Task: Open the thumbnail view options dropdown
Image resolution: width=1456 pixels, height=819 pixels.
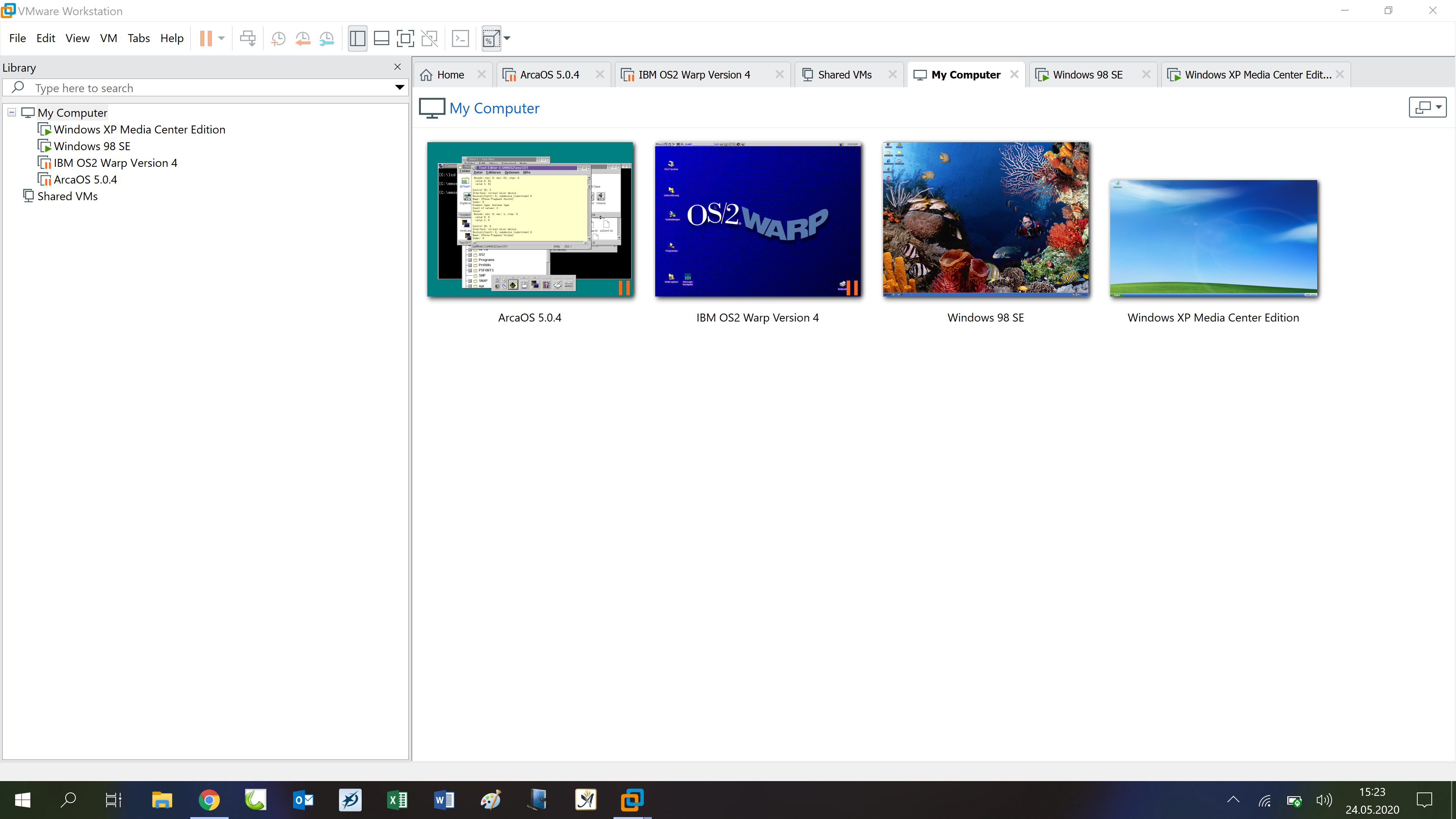Action: click(x=1428, y=107)
